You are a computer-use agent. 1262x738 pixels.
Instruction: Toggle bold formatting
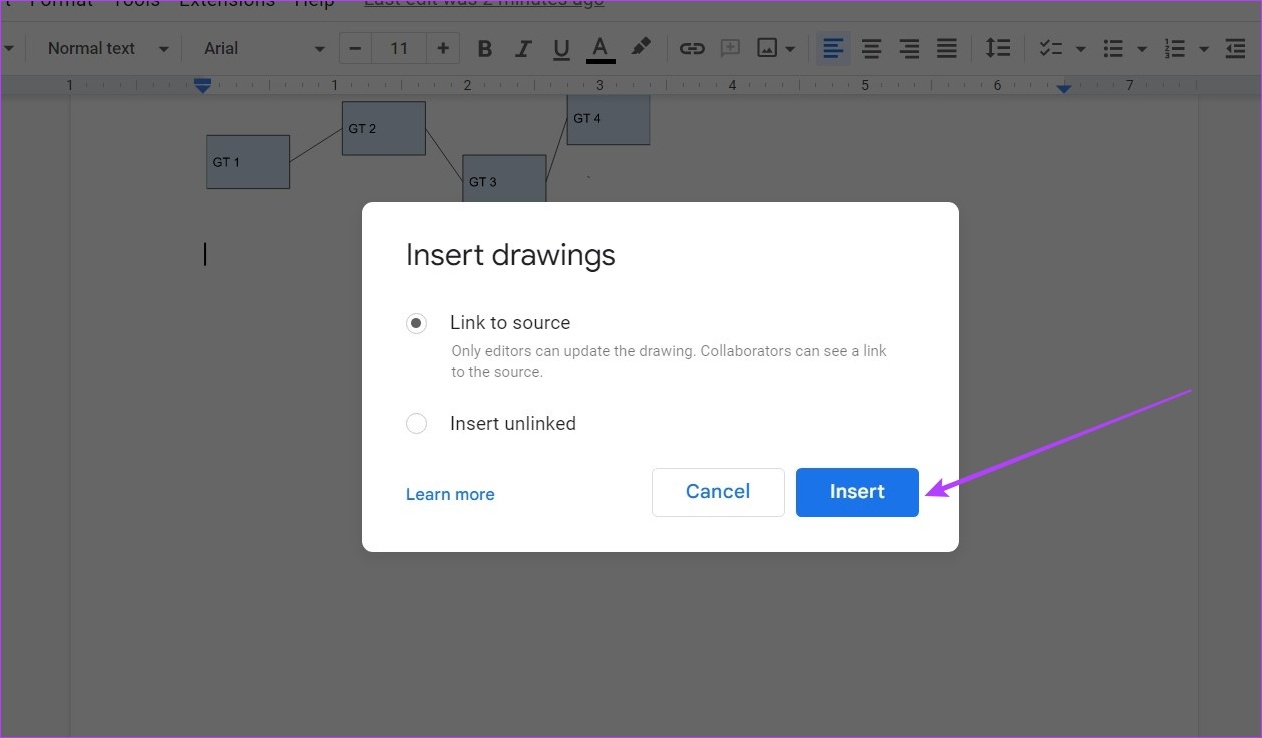pos(485,48)
